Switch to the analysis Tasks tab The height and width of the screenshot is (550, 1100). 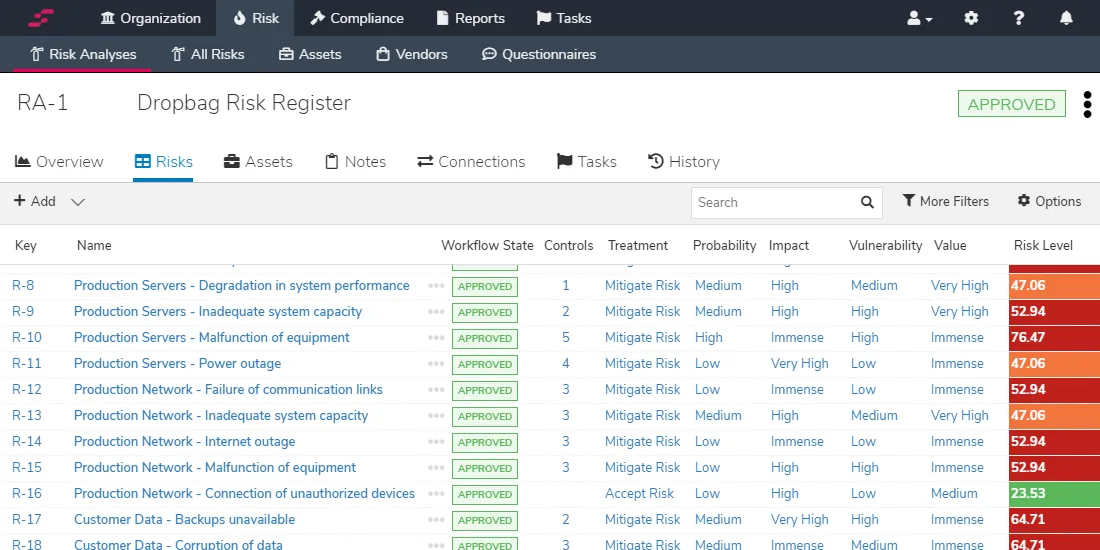[586, 161]
